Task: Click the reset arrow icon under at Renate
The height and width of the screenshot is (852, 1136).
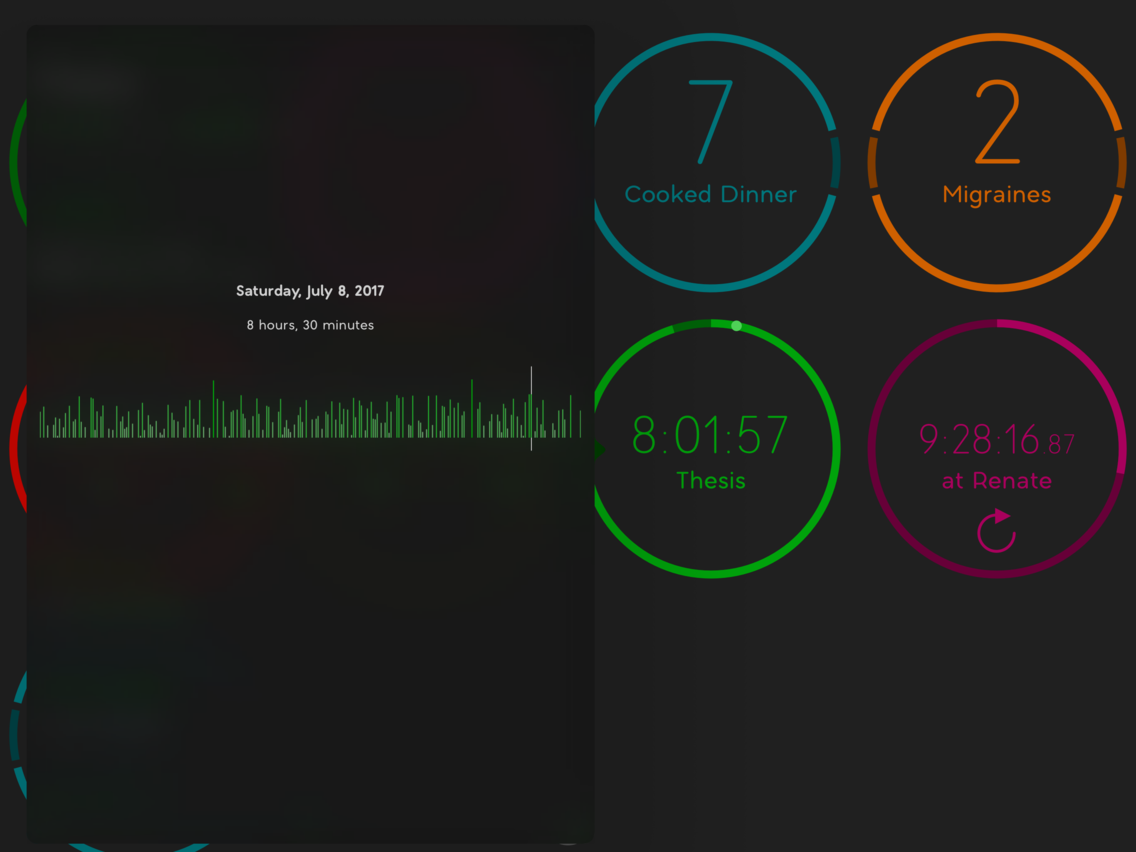Action: (x=997, y=530)
